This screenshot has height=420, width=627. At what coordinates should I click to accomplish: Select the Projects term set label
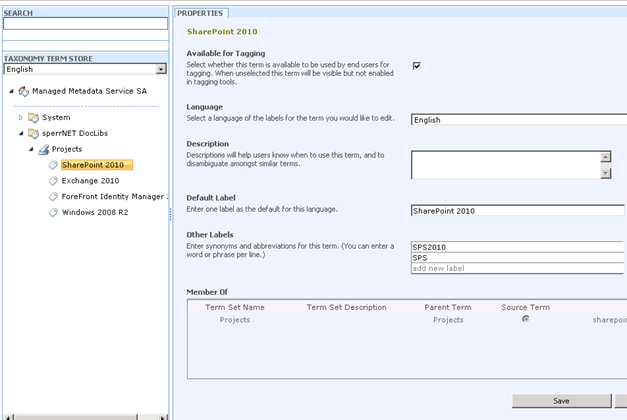67,149
